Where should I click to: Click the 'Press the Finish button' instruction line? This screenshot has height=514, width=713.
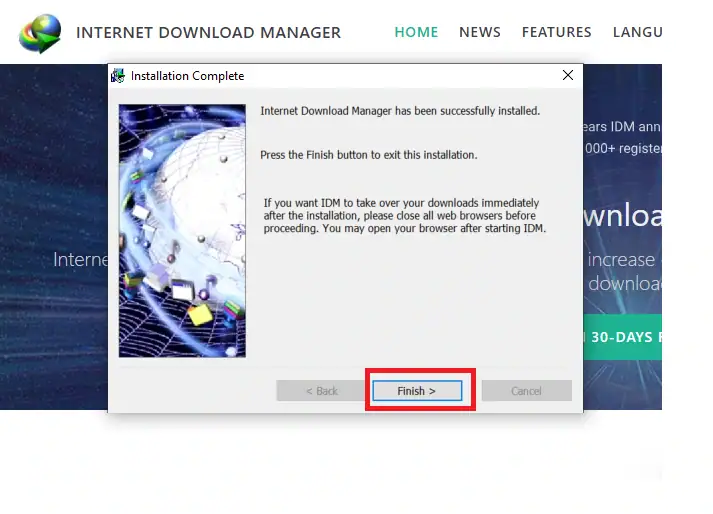pyautogui.click(x=368, y=156)
